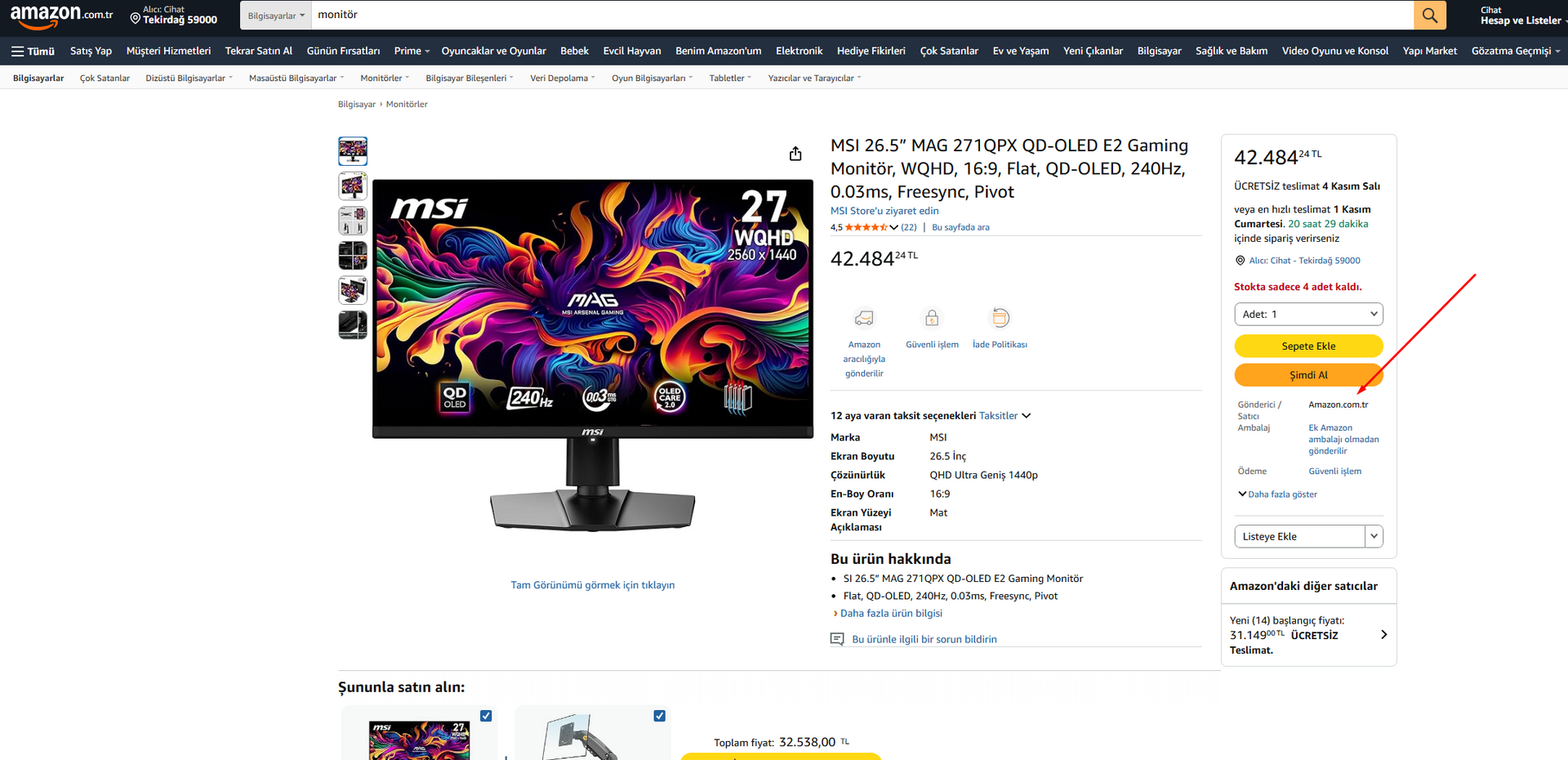Click the Bu sayfada ara link
The image size is (1568, 760).
[960, 228]
